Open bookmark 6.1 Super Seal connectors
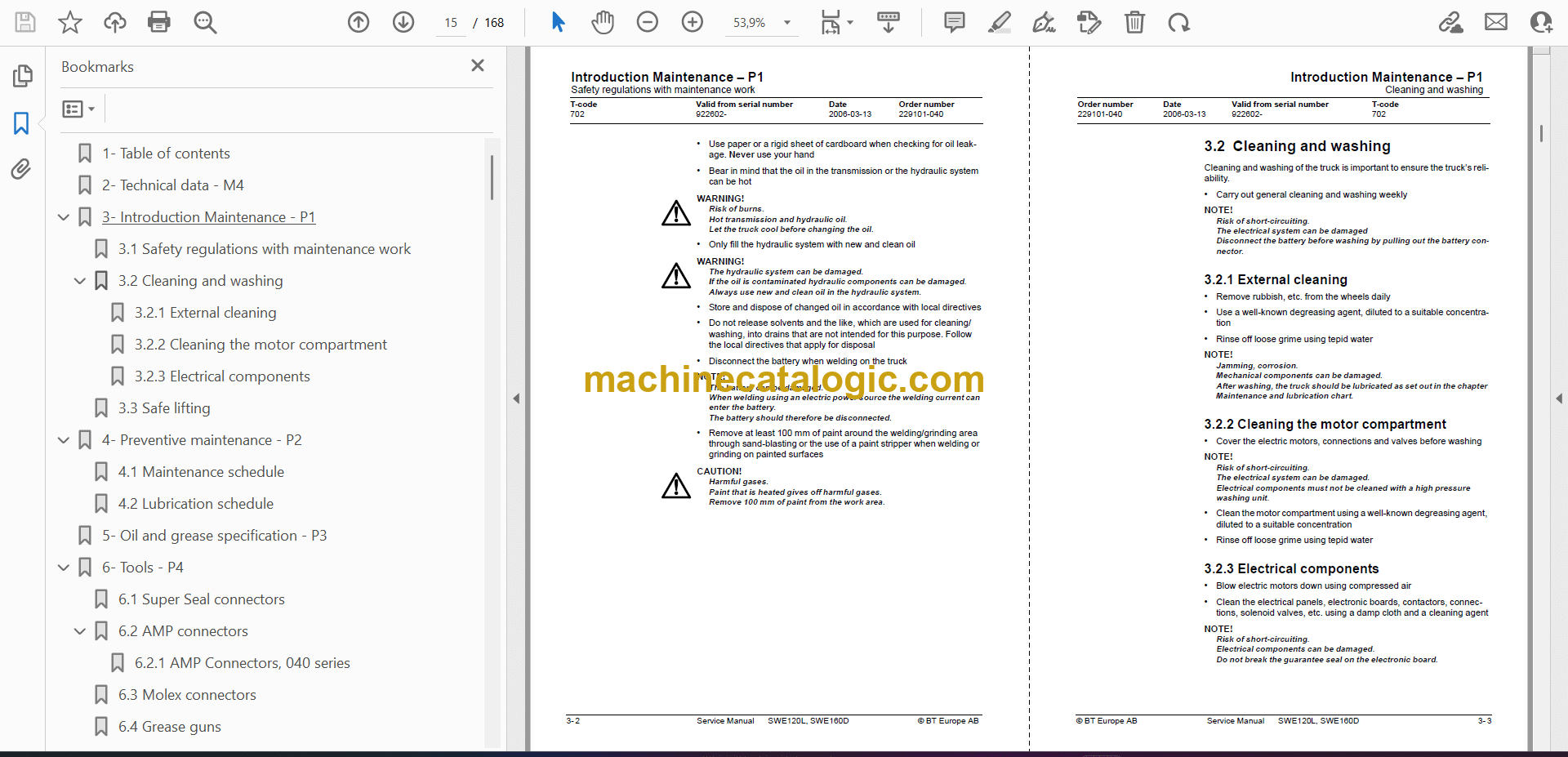The image size is (1568, 757). tap(202, 599)
